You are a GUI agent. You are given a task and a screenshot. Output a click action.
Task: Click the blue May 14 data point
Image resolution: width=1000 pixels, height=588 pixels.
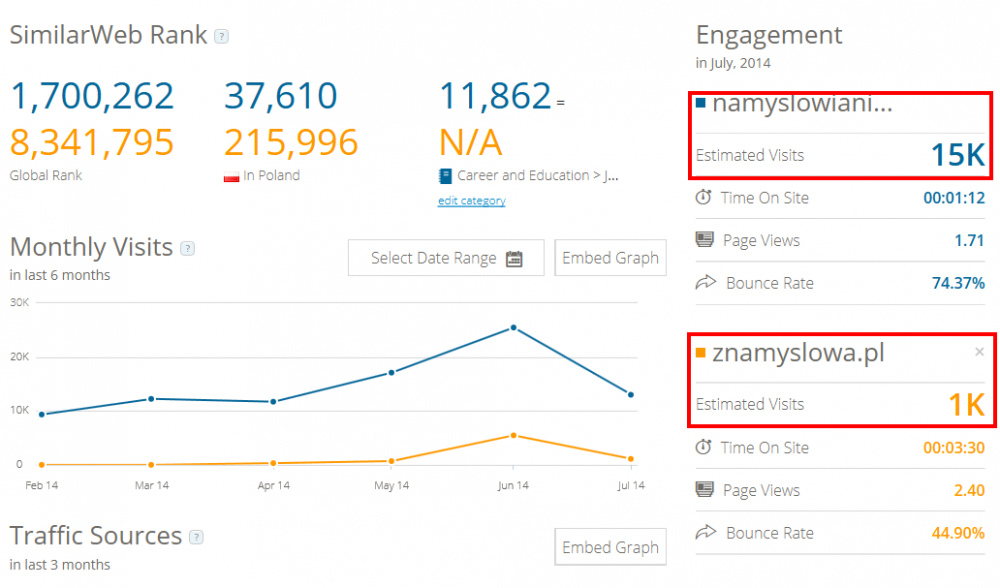pyautogui.click(x=392, y=372)
